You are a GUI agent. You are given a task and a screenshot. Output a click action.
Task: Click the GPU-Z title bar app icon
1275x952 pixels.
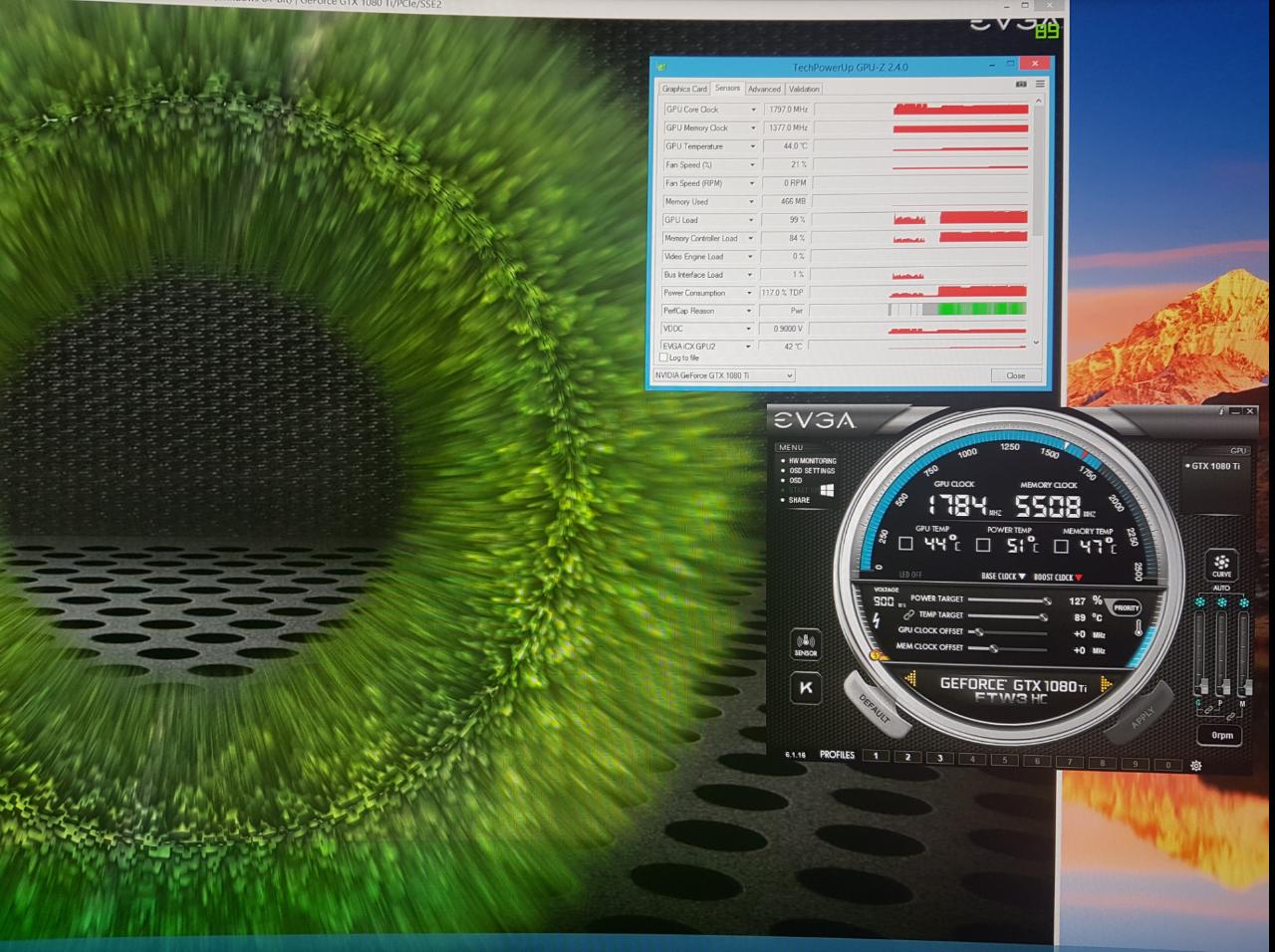click(x=661, y=67)
